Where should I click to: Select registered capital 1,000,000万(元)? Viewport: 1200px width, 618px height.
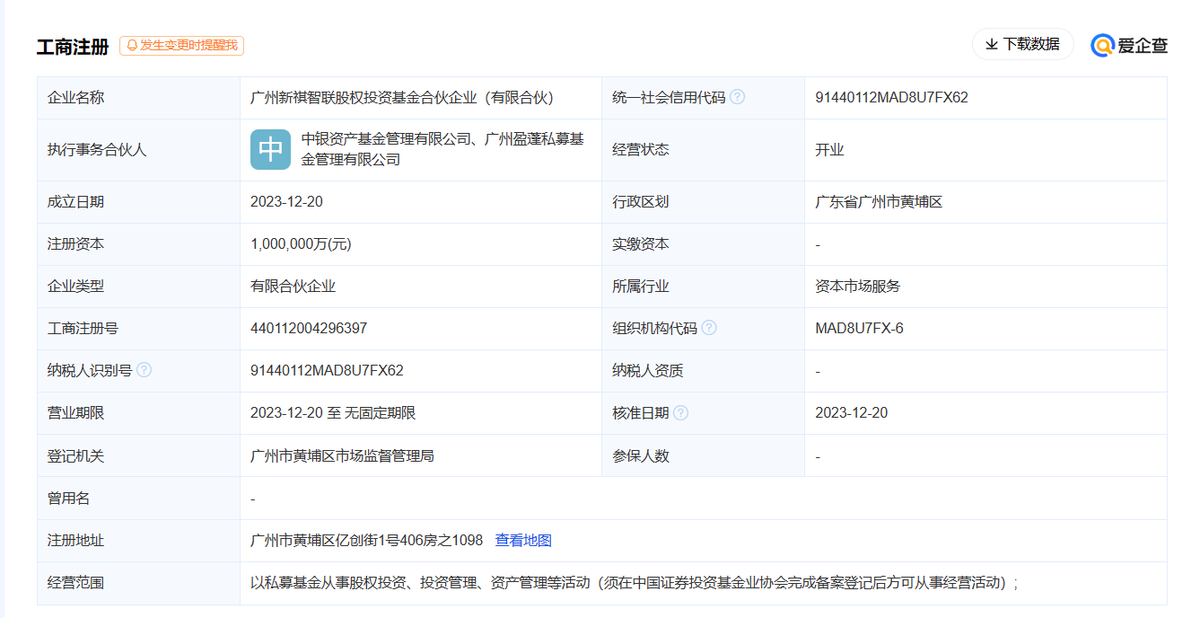pyautogui.click(x=301, y=244)
